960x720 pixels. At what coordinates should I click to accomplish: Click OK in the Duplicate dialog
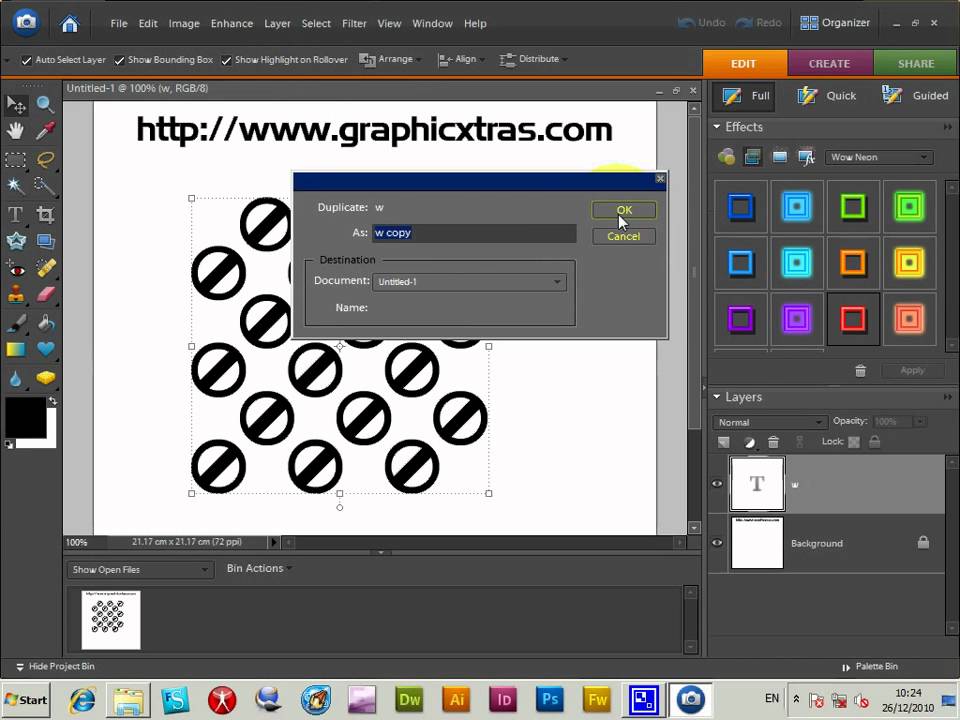(x=624, y=210)
